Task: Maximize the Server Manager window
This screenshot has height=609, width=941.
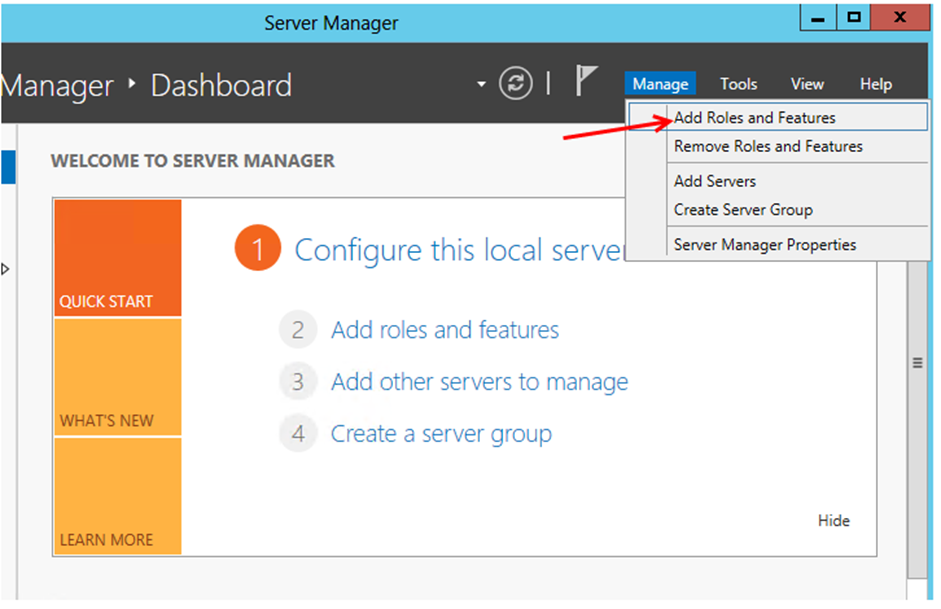Action: tap(853, 17)
